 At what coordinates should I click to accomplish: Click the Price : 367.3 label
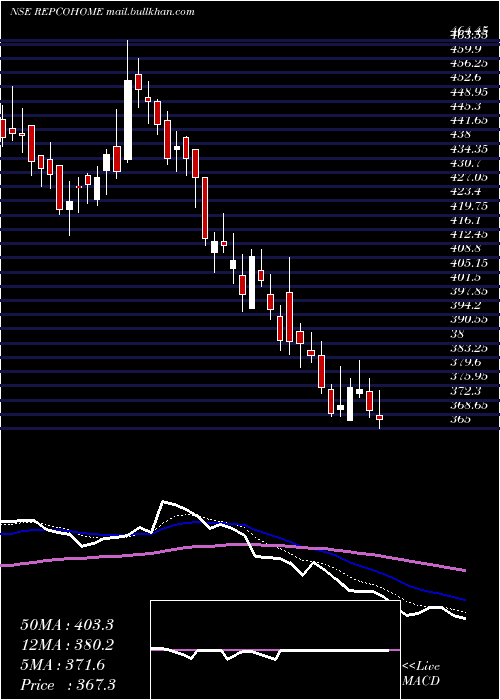tap(68, 685)
